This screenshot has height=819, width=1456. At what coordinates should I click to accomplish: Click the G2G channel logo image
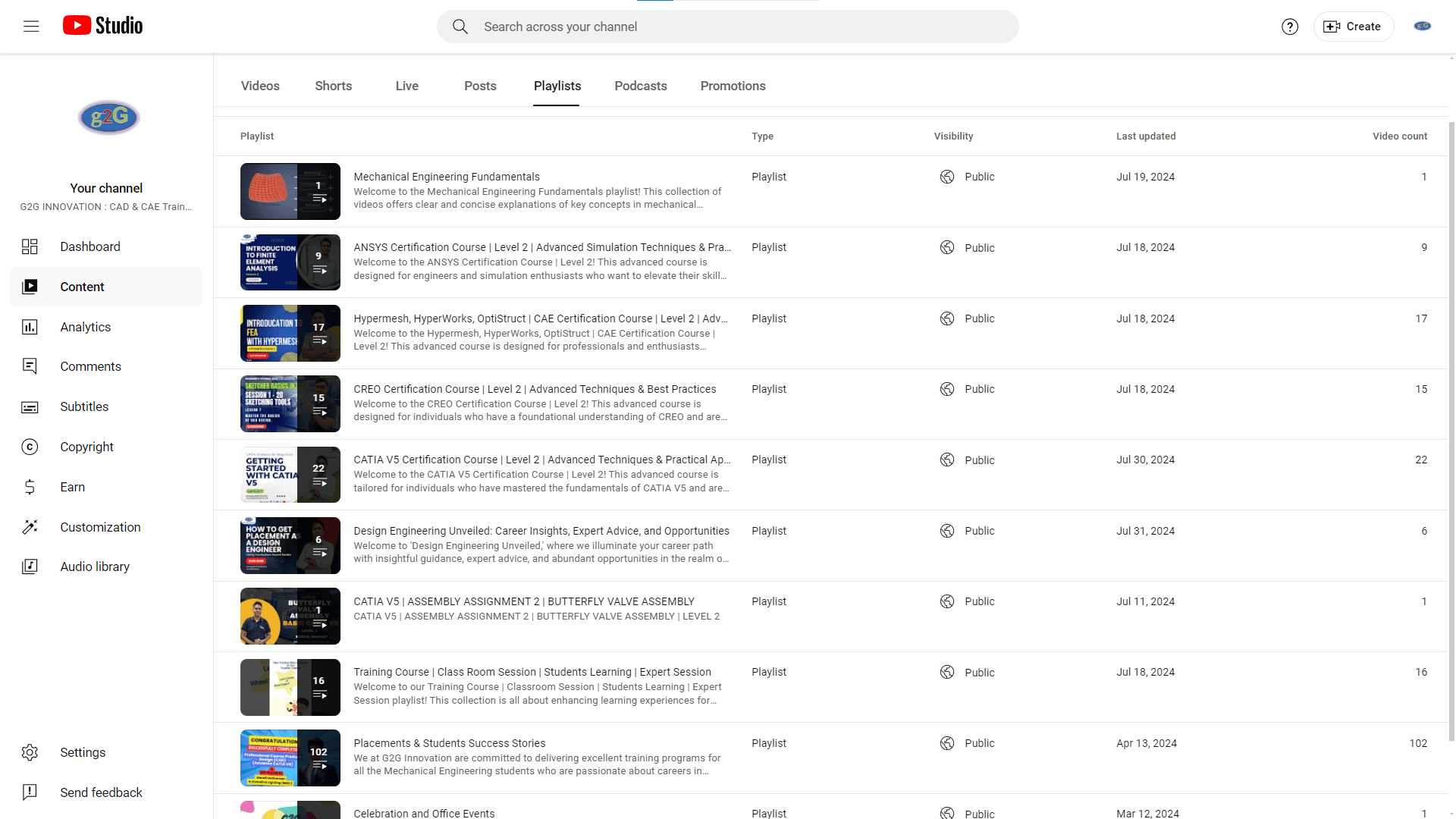pos(108,118)
